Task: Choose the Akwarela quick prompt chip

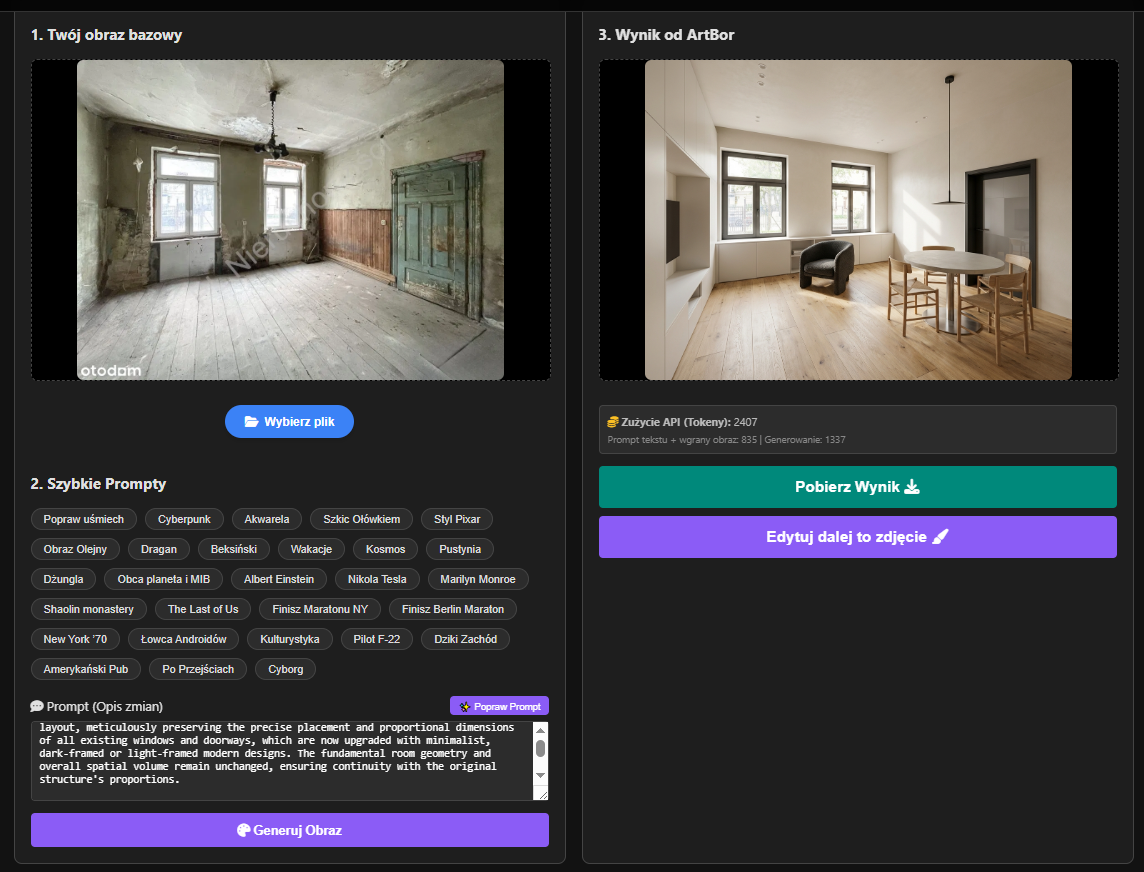Action: [x=267, y=519]
